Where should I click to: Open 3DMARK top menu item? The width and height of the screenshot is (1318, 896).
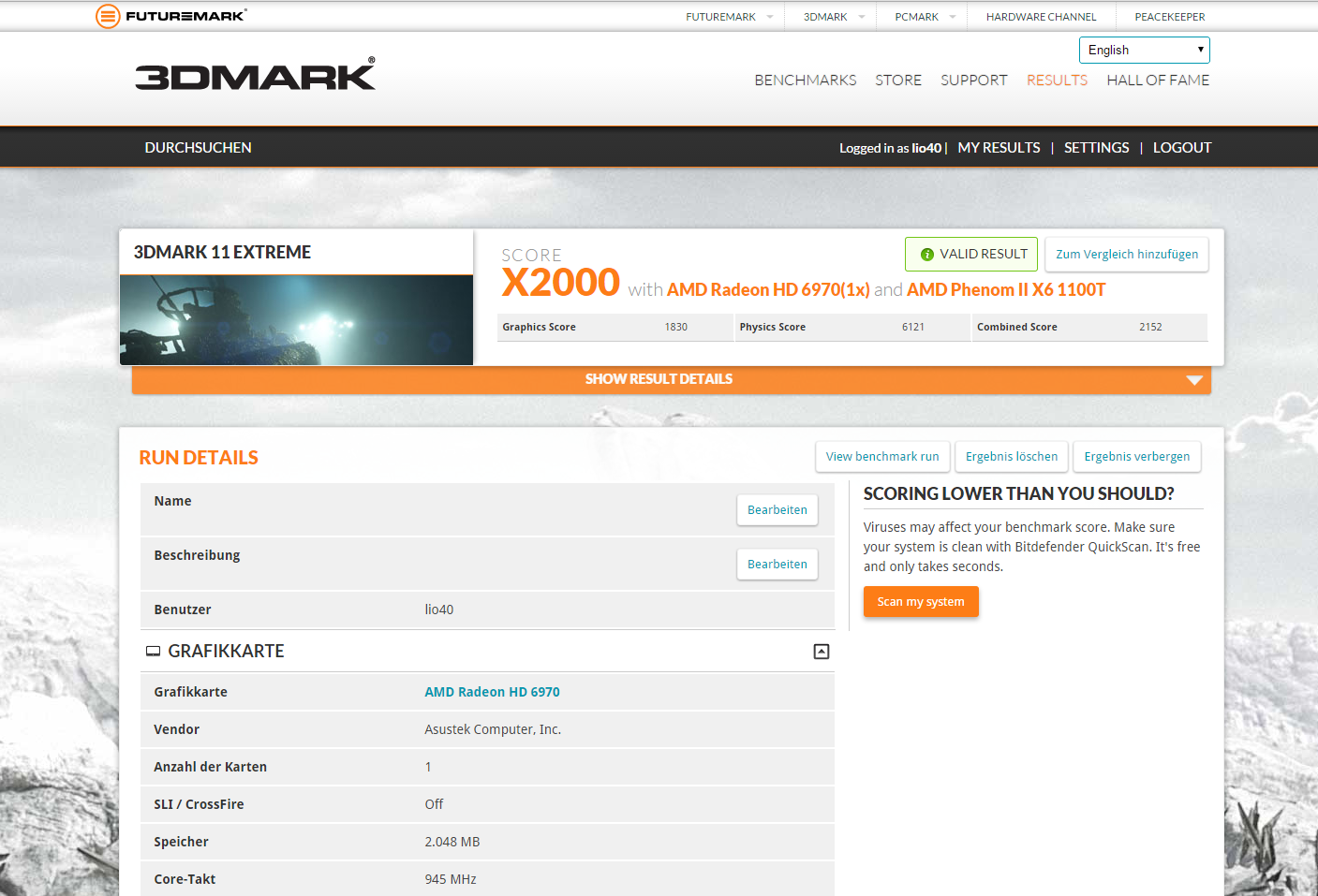pyautogui.click(x=825, y=17)
